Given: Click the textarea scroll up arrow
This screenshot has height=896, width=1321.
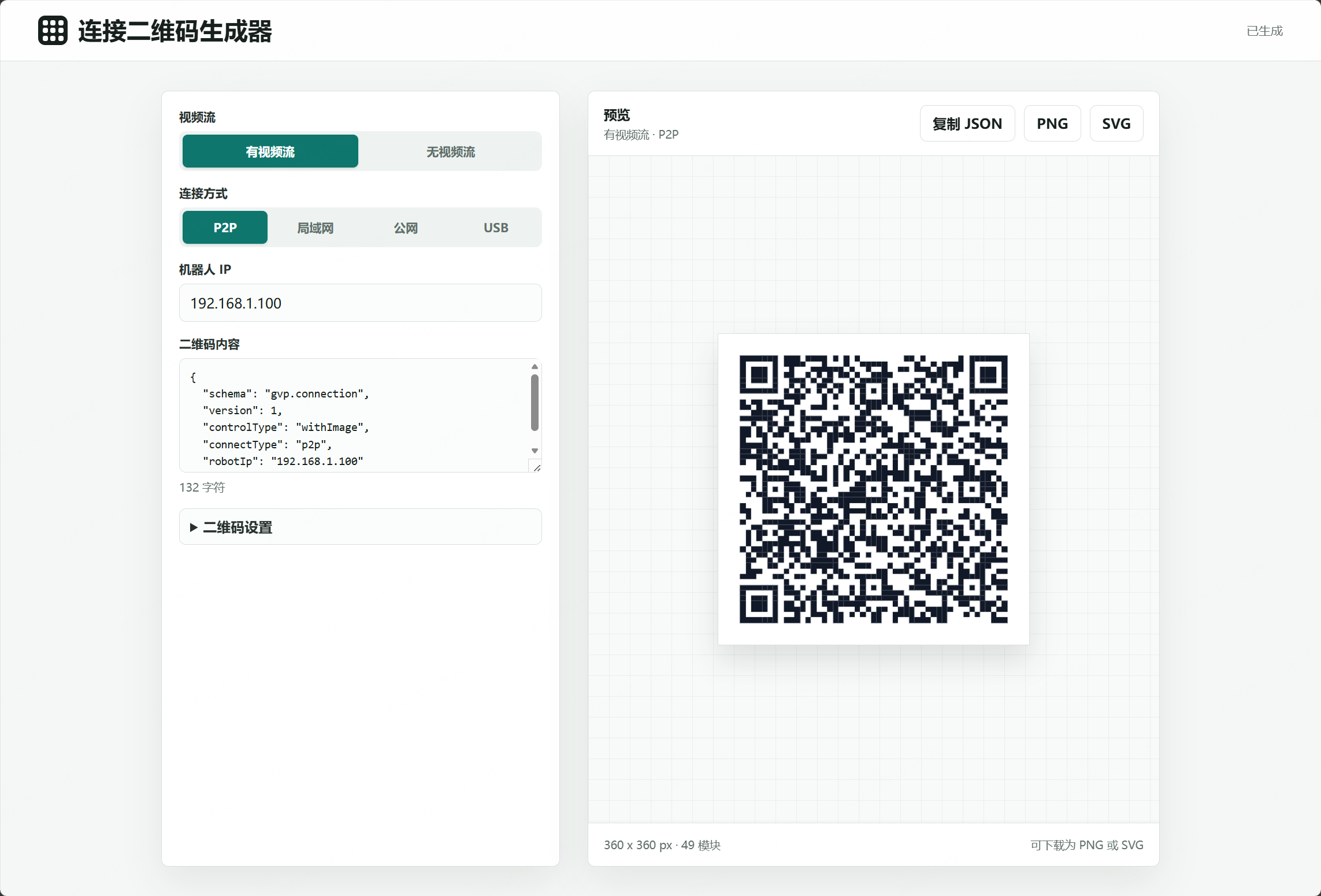Looking at the screenshot, I should coord(535,366).
